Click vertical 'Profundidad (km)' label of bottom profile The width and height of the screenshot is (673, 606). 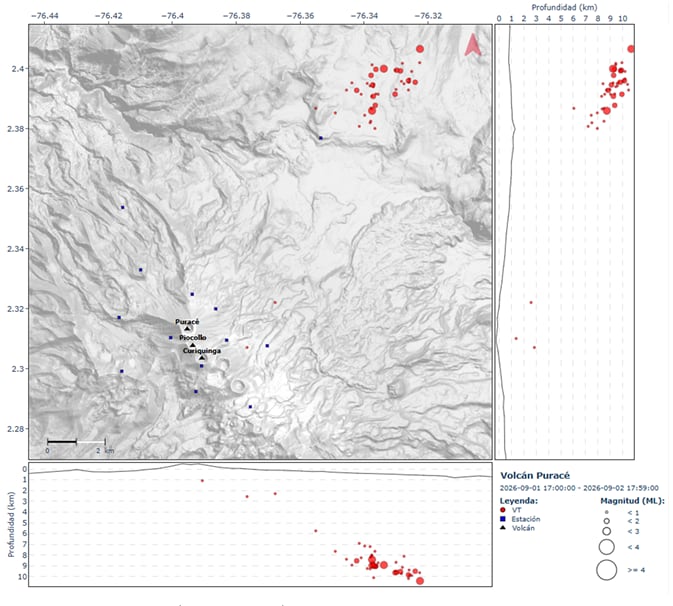[x=11, y=524]
